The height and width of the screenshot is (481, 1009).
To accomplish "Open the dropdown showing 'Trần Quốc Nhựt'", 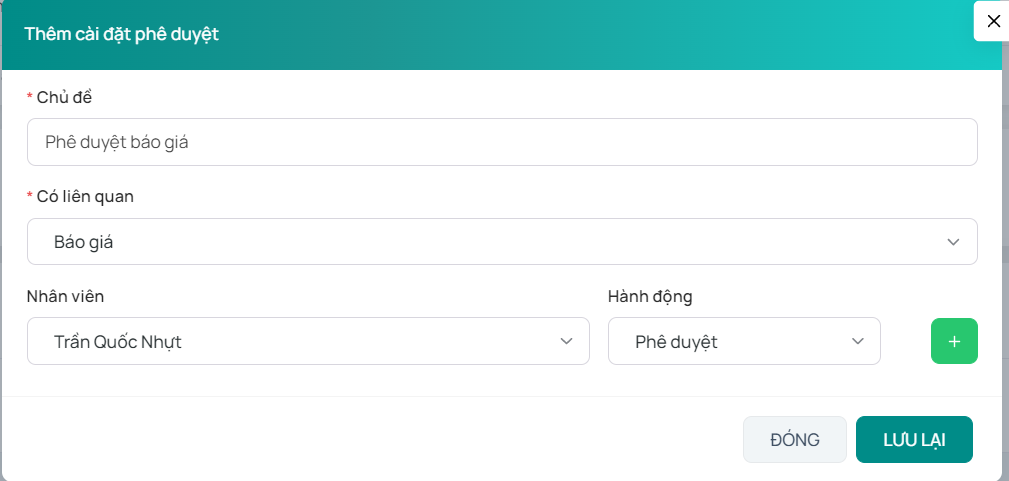I will [x=300, y=342].
